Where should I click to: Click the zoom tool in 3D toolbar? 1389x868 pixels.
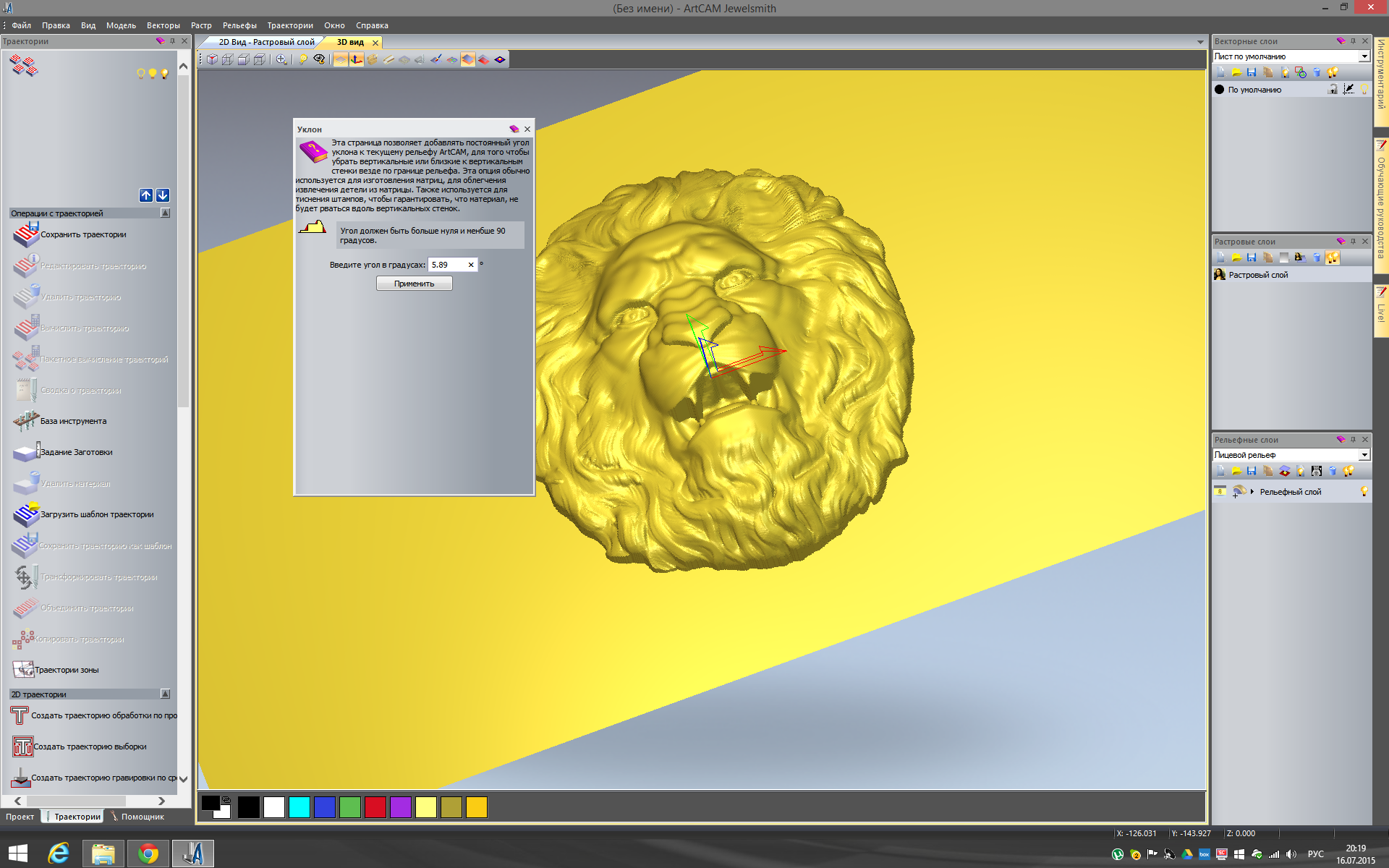coord(281,59)
